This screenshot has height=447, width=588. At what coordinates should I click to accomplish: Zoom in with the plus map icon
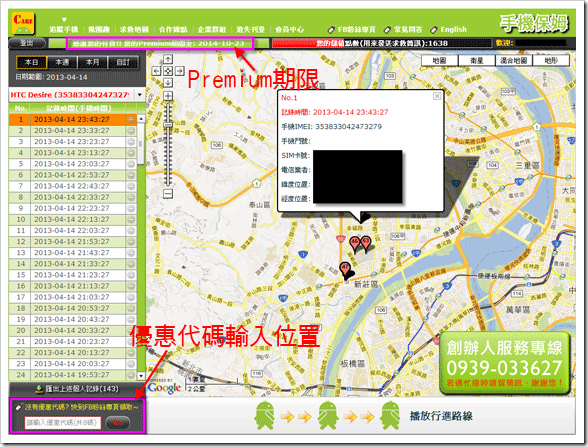click(168, 96)
